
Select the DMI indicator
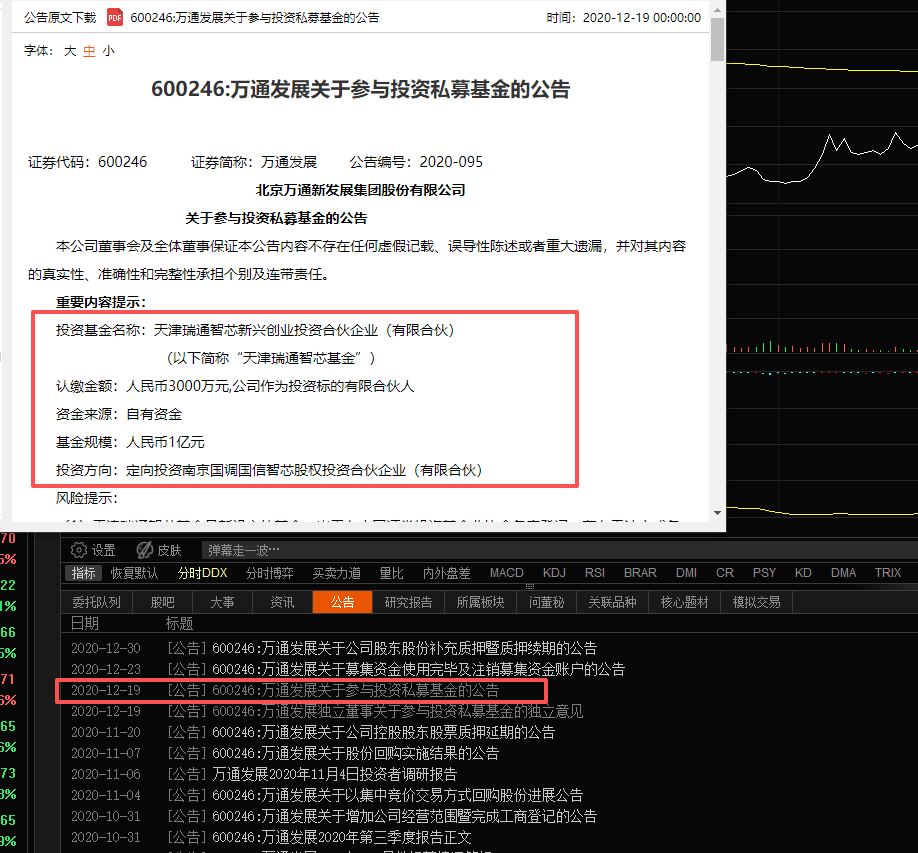coord(686,573)
